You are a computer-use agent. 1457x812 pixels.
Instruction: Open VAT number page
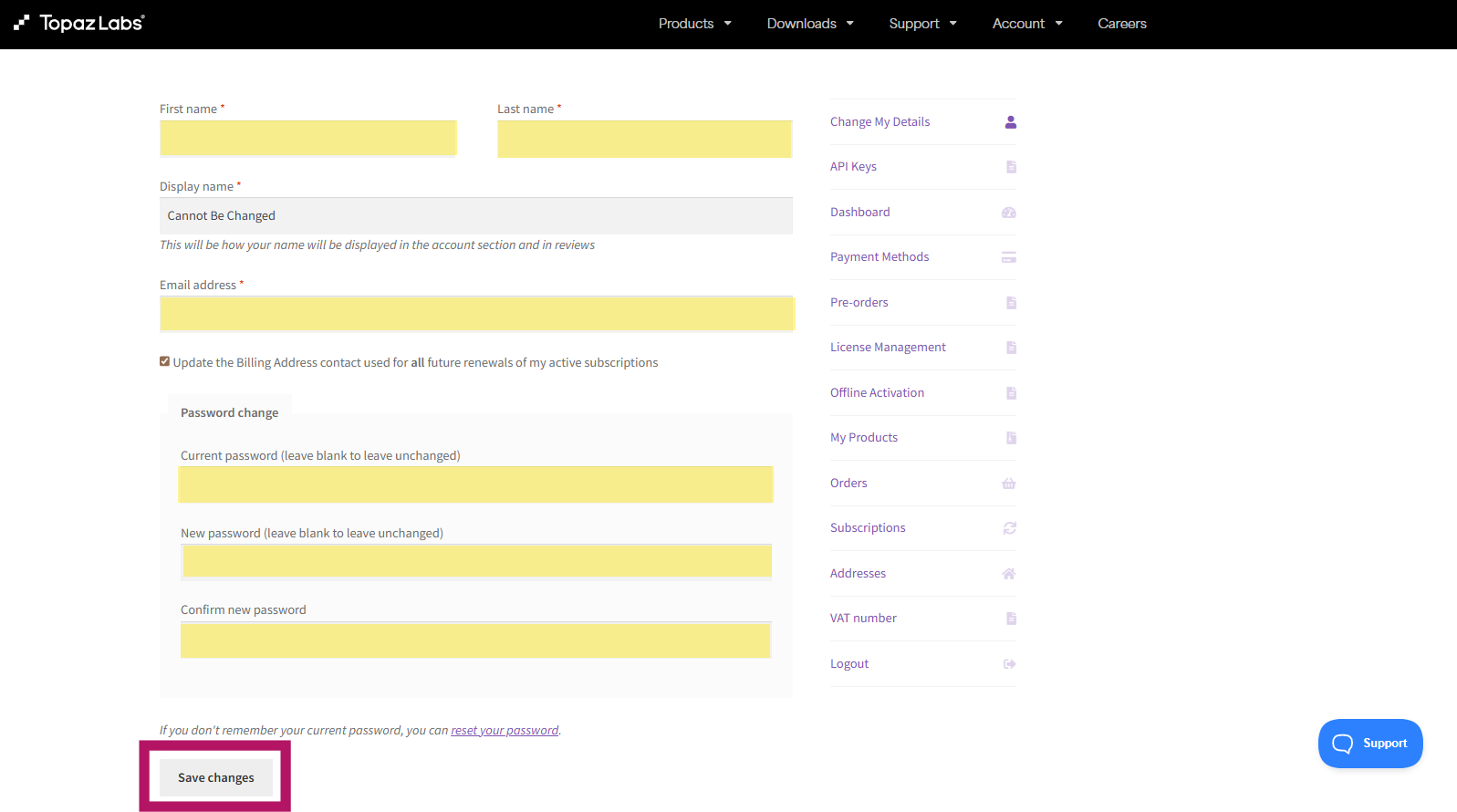[863, 619]
